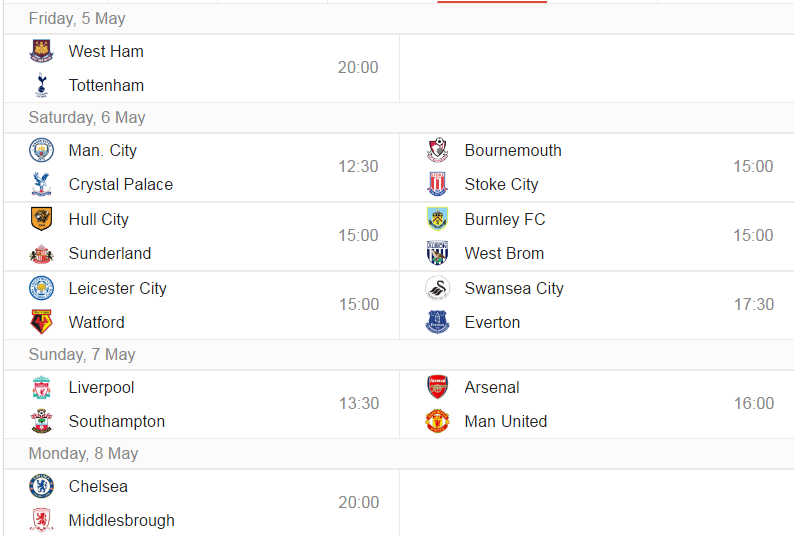
Task: Click the Everton team name
Action: 492,322
